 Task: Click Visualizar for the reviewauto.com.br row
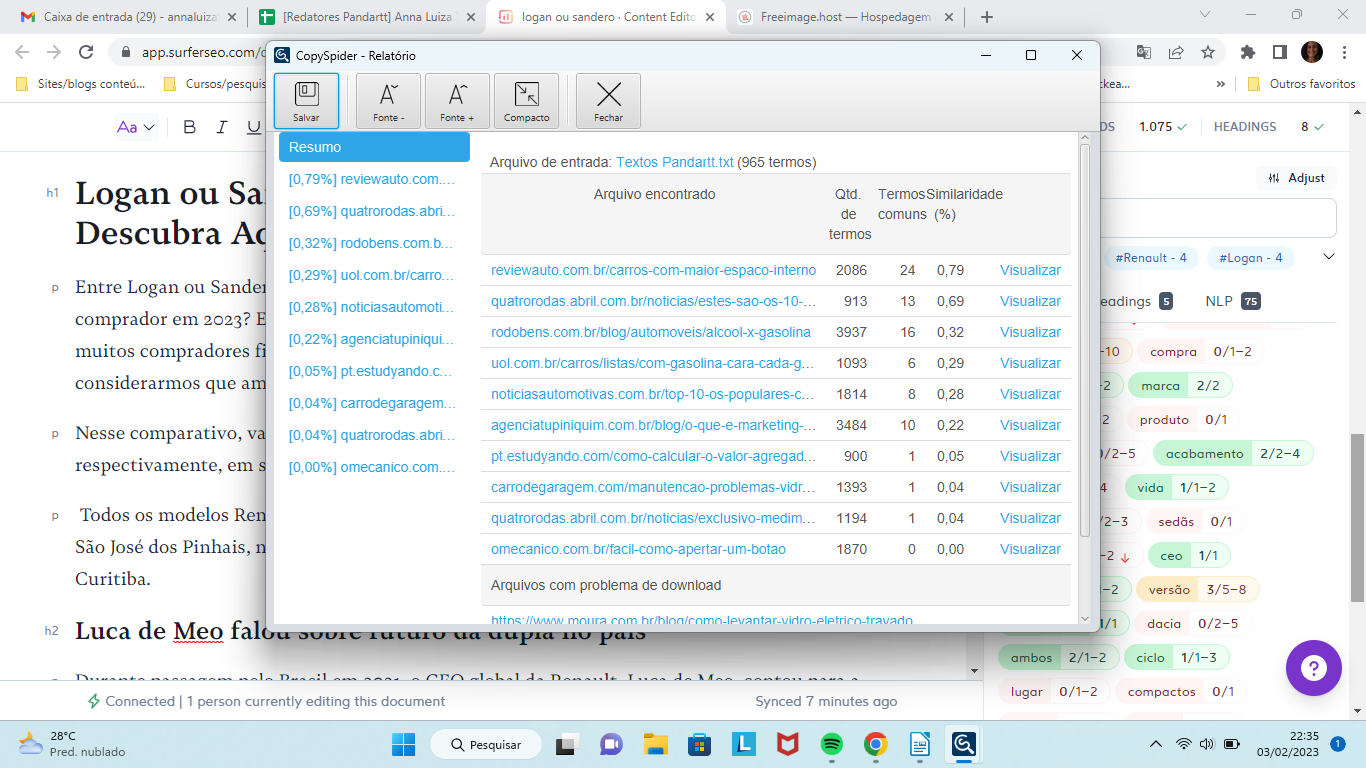click(x=1030, y=270)
